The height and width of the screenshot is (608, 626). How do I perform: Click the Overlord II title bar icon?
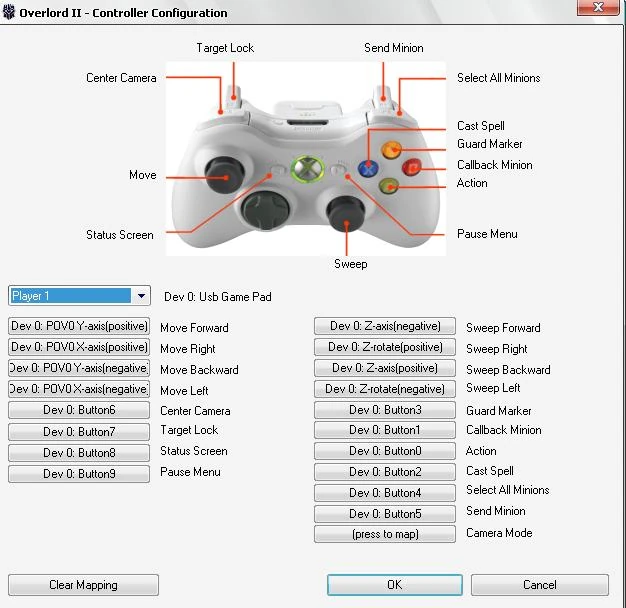click(8, 12)
